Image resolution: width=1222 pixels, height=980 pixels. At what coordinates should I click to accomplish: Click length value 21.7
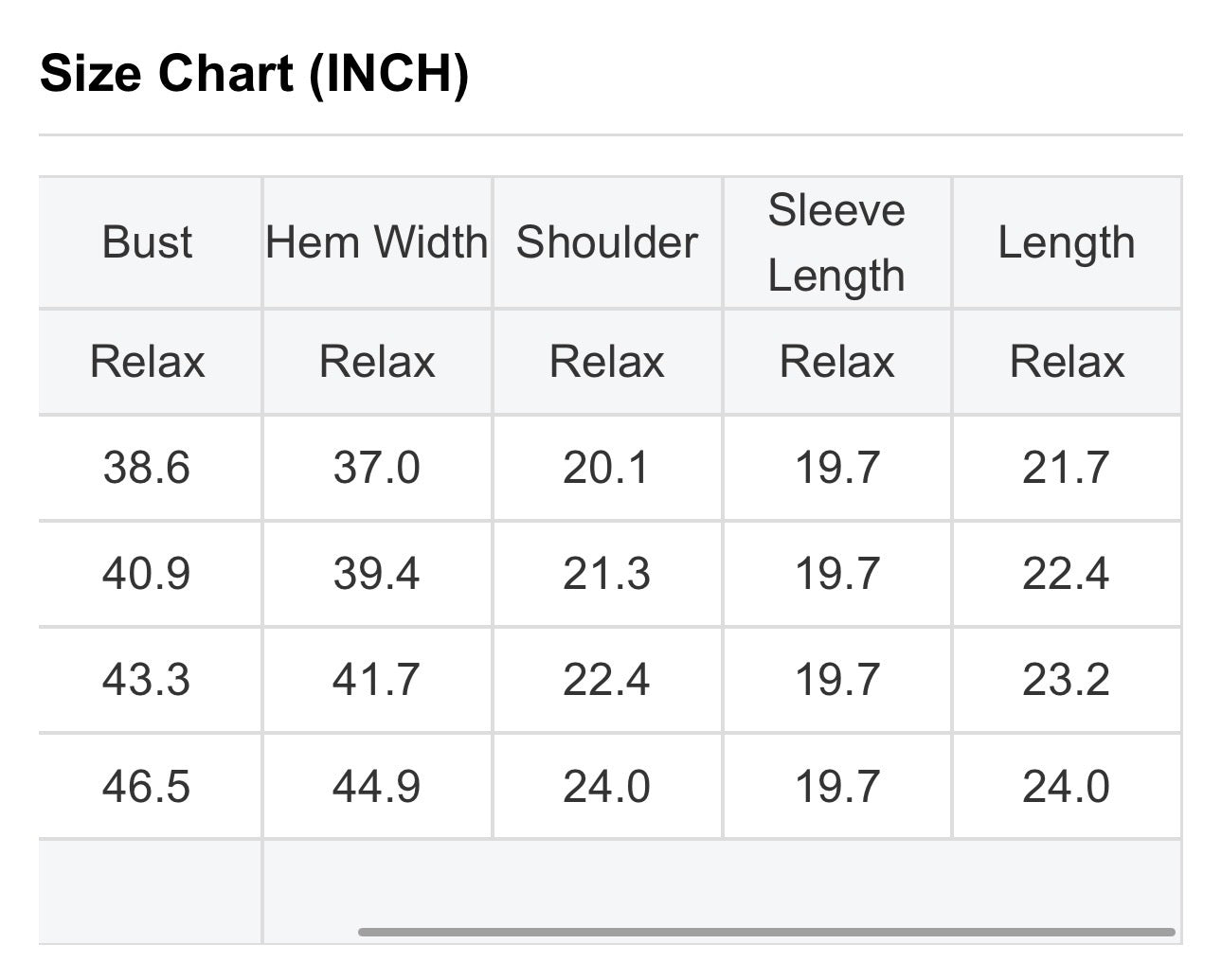pos(1066,468)
